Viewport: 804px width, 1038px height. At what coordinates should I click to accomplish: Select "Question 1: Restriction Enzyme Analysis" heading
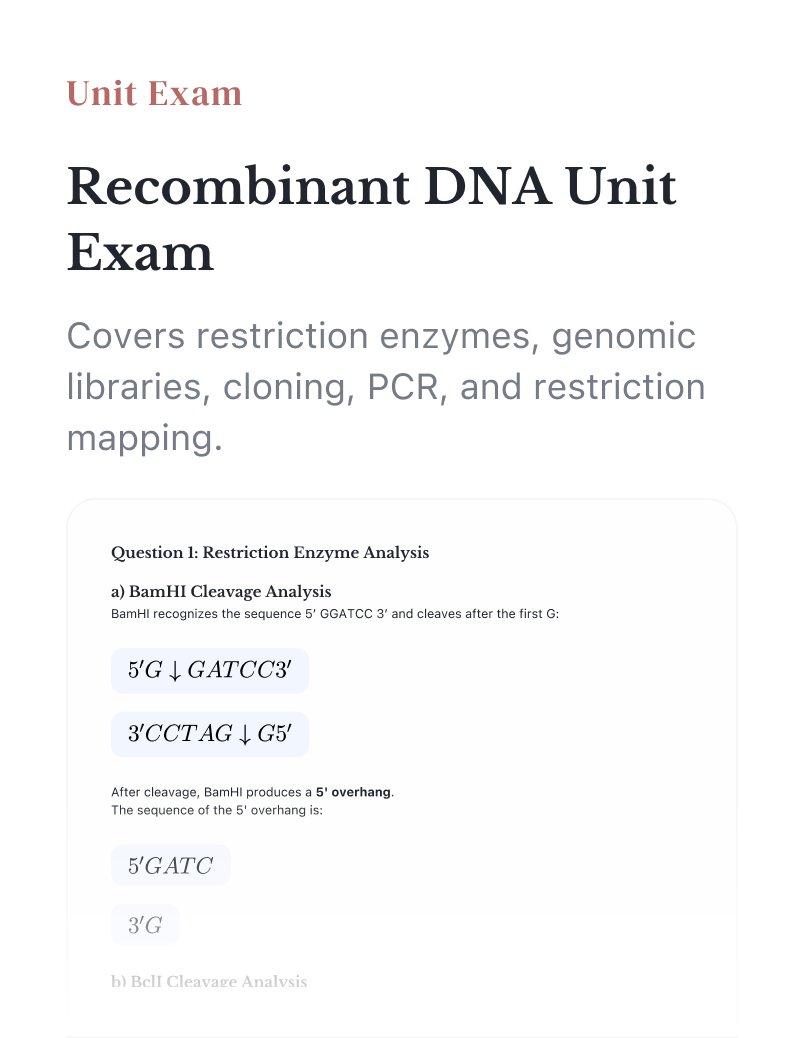point(270,553)
